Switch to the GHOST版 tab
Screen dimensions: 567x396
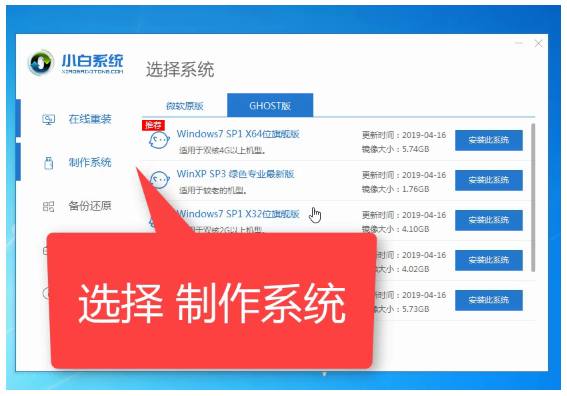click(270, 105)
